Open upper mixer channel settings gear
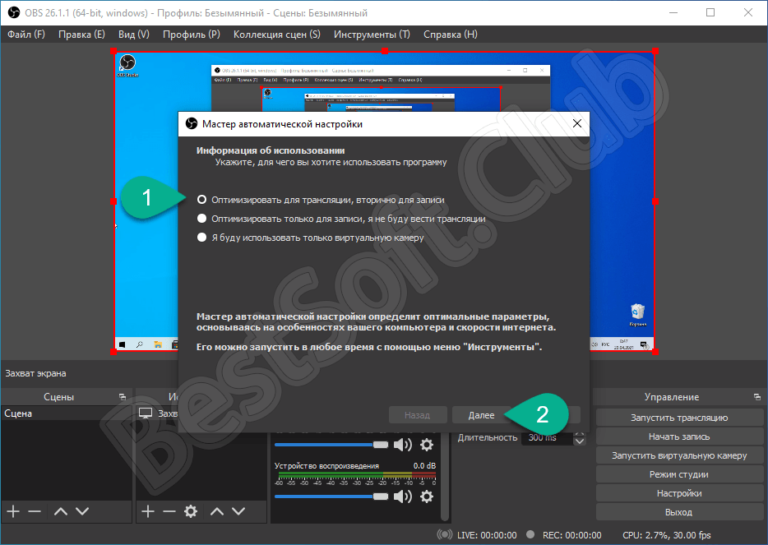The height and width of the screenshot is (545, 768). pos(427,445)
